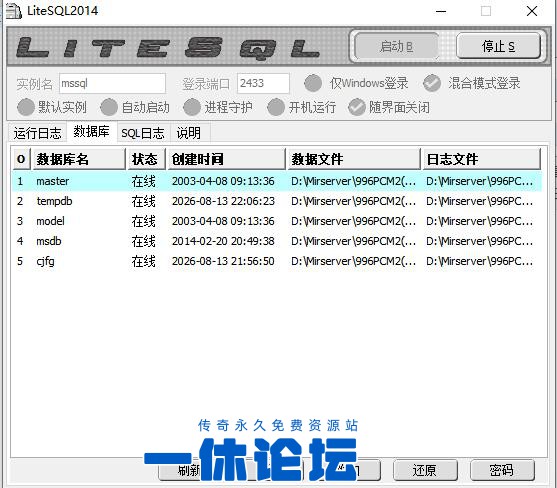Minimize the LiteSQL2014 window

(x=441, y=11)
